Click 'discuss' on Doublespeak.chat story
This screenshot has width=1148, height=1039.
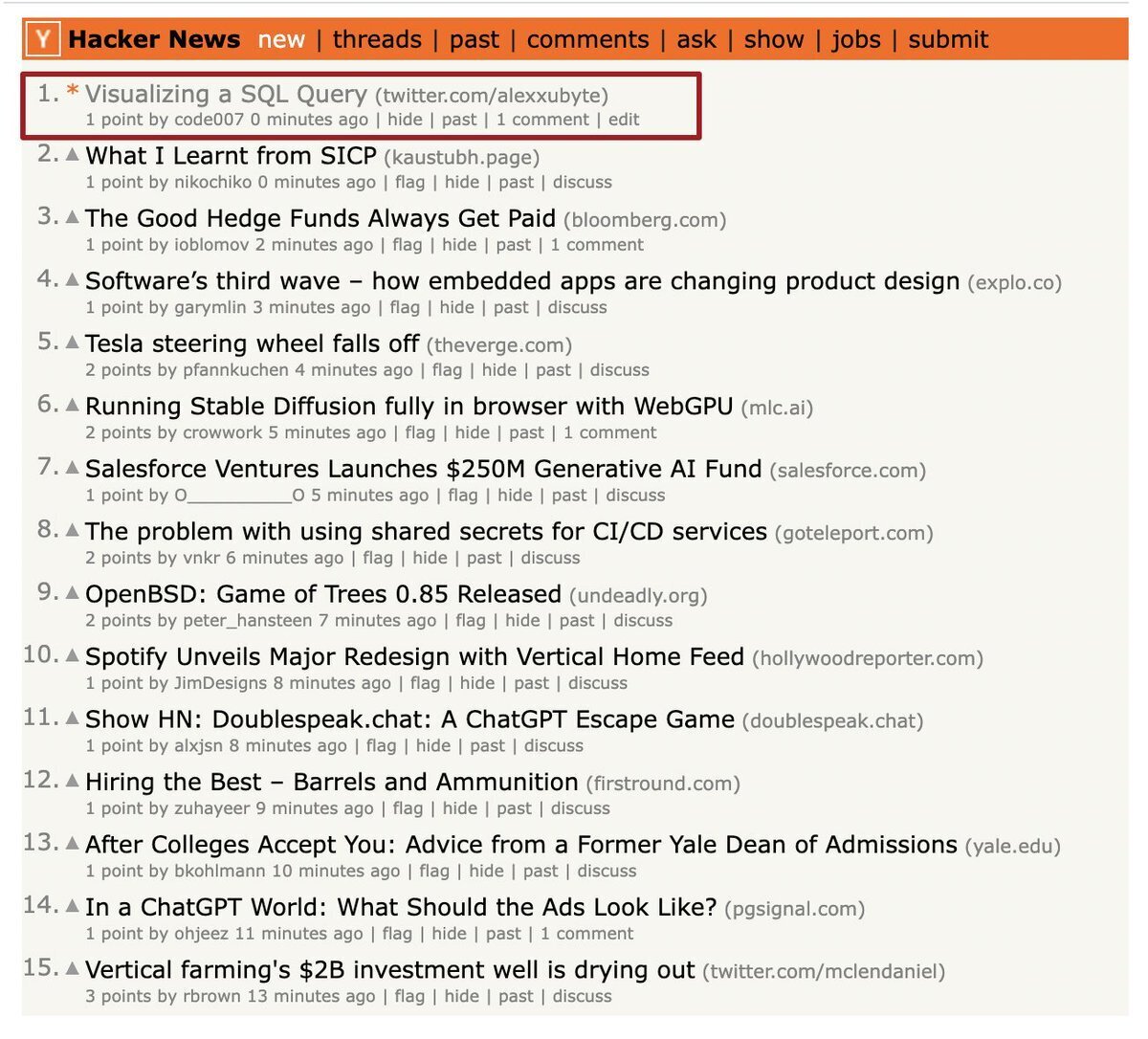click(x=553, y=746)
